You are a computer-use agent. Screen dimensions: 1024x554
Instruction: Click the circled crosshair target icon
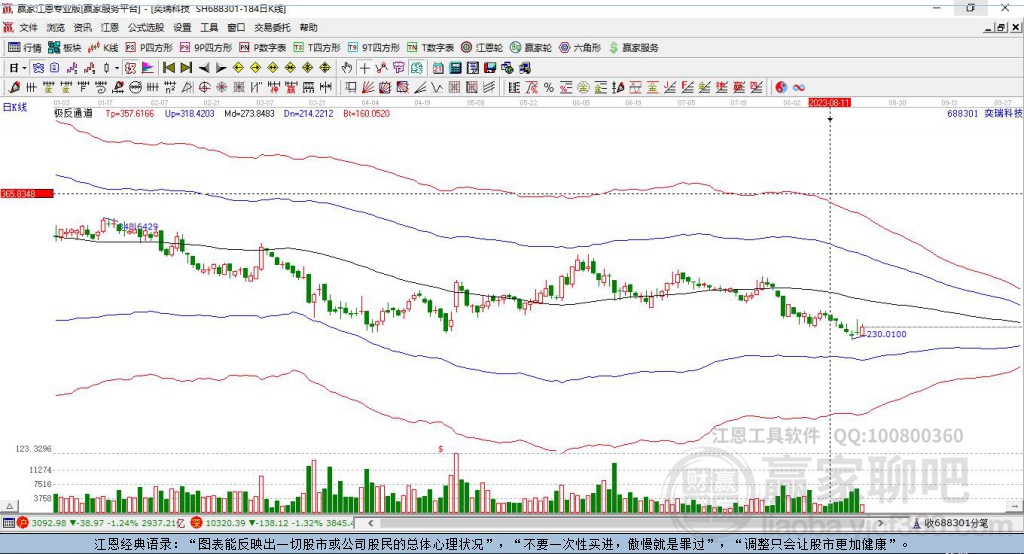[204, 87]
